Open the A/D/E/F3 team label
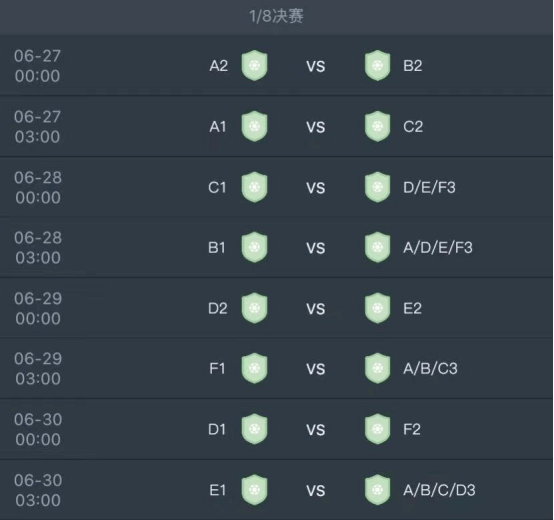Viewport: 554px width, 520px height. point(438,248)
